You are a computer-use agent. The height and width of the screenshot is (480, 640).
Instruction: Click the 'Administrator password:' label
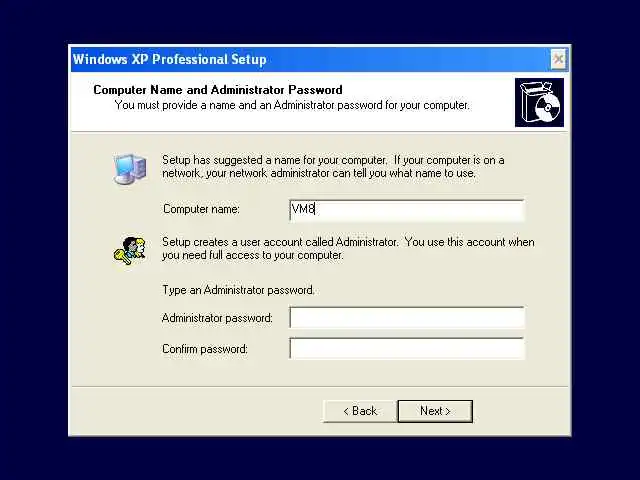[217, 318]
